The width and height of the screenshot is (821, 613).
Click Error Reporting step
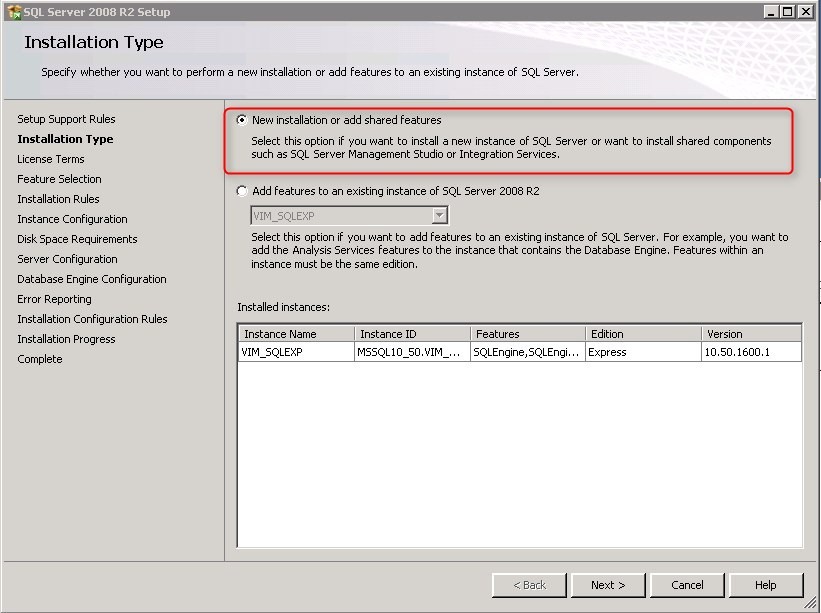click(x=54, y=299)
